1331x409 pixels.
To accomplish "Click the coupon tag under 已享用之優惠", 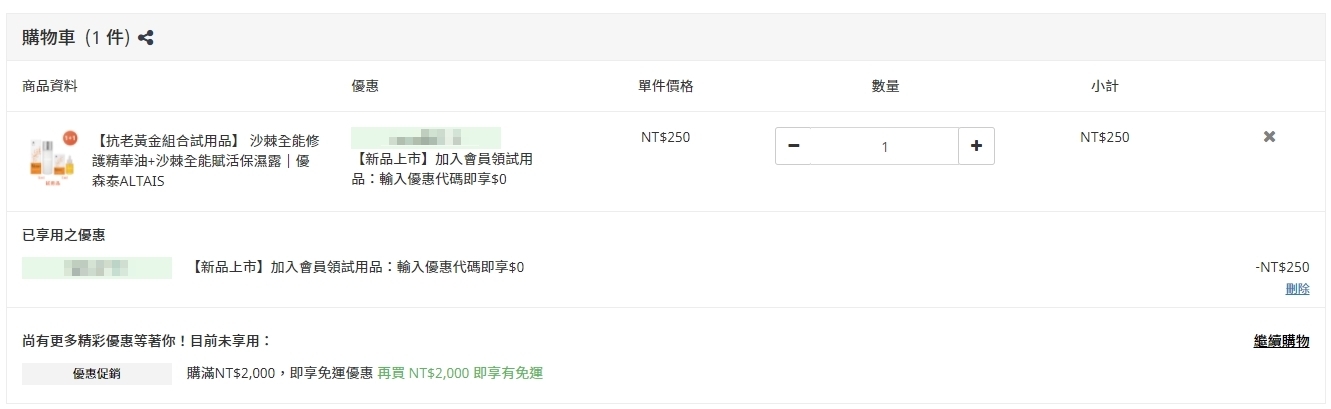I will point(97,267).
